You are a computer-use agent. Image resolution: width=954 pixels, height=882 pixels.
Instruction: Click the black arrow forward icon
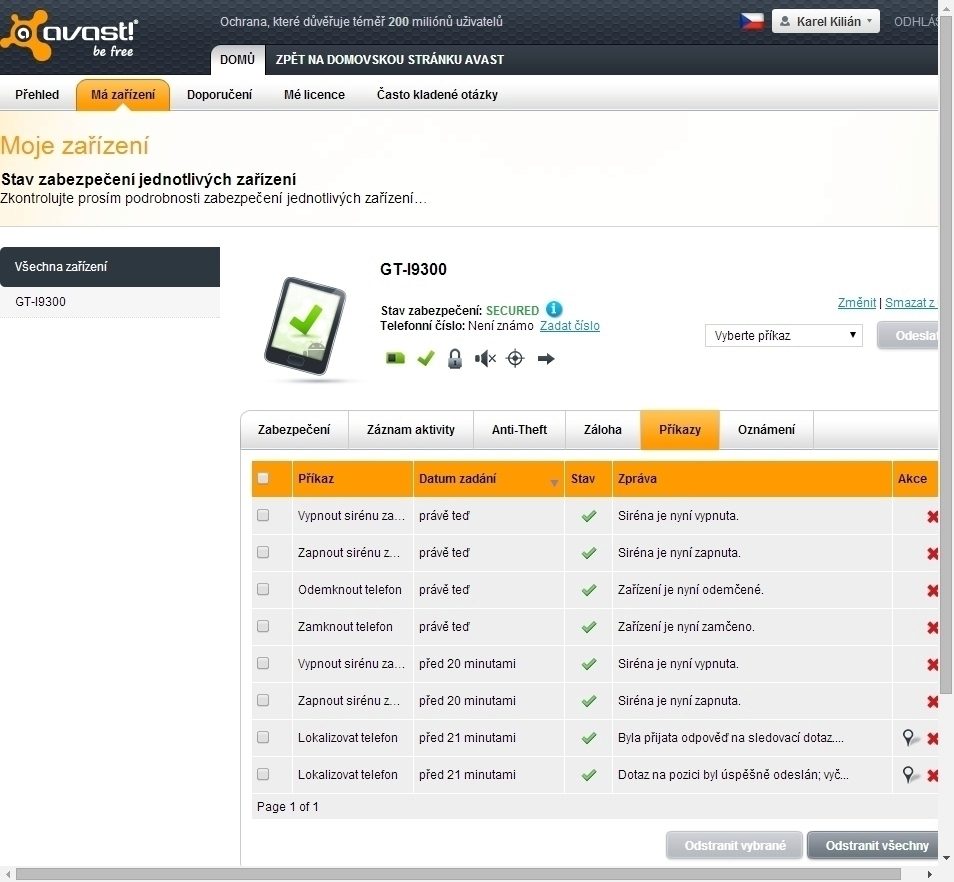(x=546, y=358)
